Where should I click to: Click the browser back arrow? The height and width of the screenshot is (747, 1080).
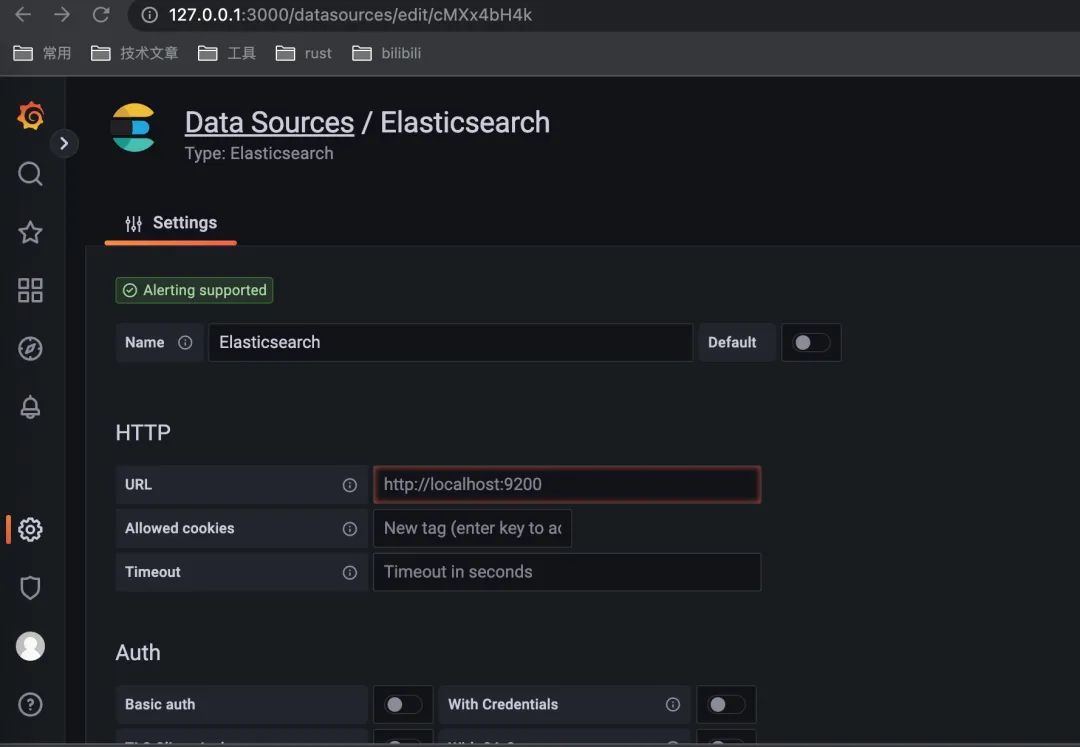tap(23, 14)
